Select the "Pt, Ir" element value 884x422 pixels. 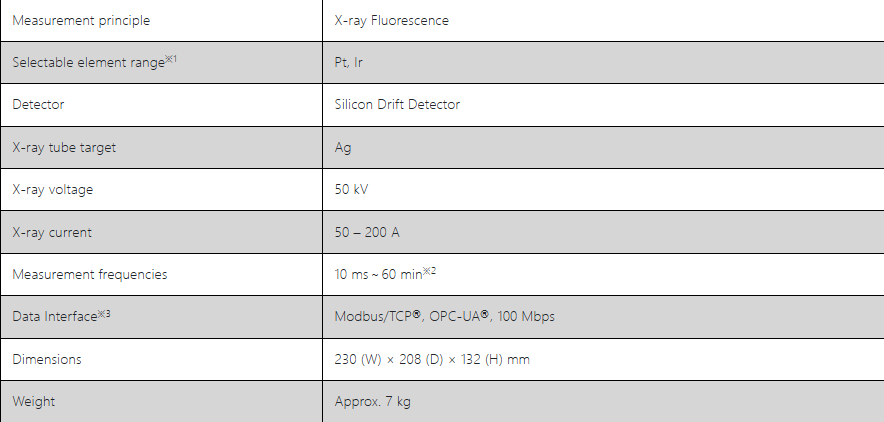[348, 62]
